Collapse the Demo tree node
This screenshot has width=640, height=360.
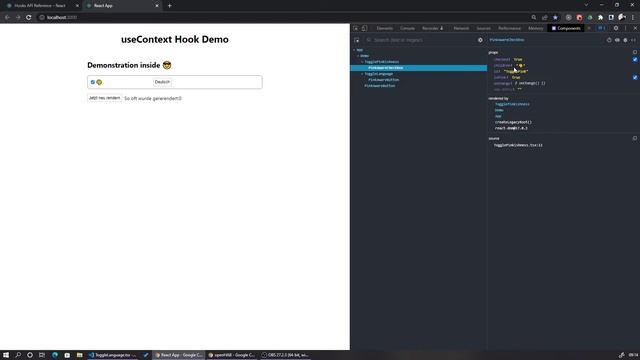358,56
